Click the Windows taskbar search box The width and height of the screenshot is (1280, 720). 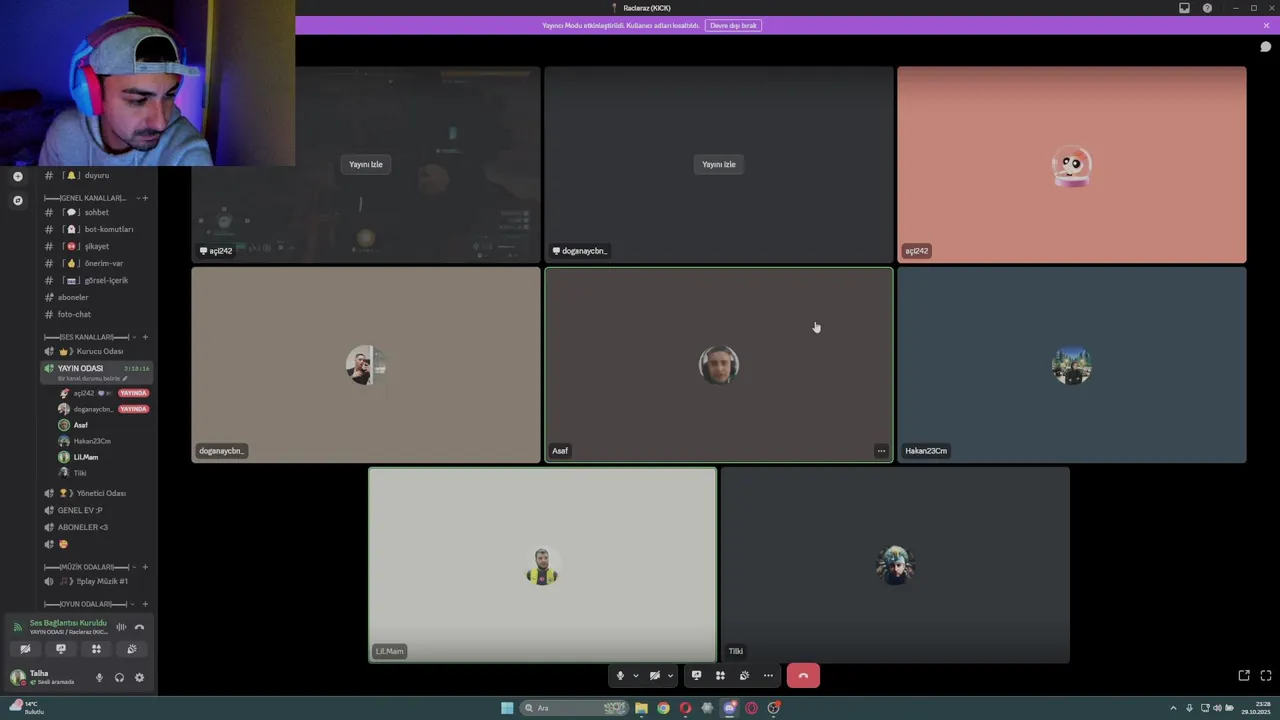[575, 708]
